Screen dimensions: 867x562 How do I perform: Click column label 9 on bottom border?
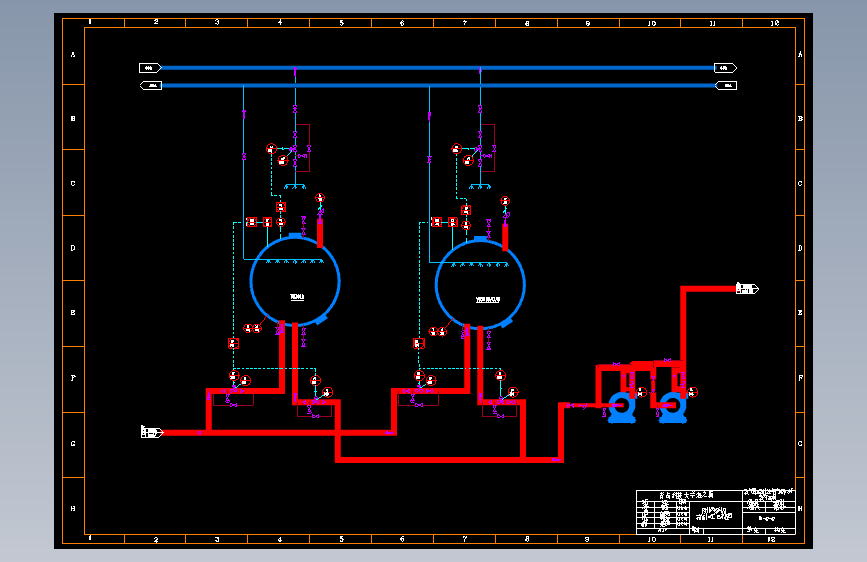click(587, 539)
